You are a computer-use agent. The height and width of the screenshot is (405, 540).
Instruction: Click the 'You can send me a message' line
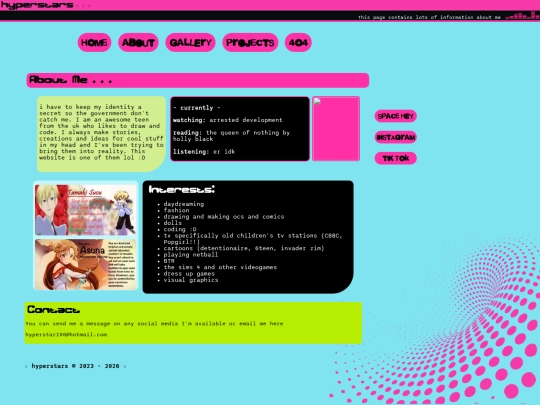click(x=154, y=323)
